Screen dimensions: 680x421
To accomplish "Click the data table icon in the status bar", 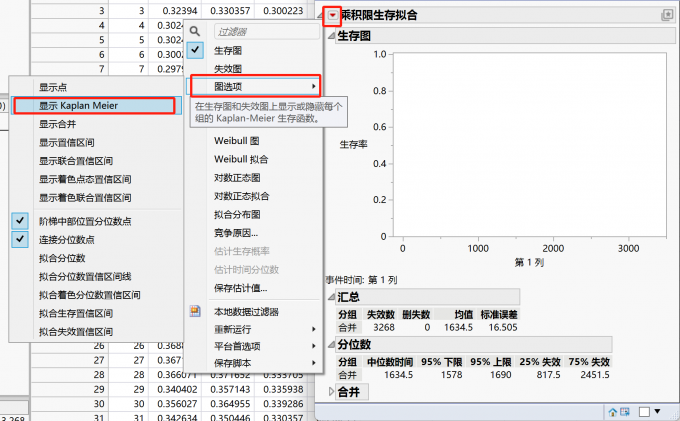I will 626,411.
